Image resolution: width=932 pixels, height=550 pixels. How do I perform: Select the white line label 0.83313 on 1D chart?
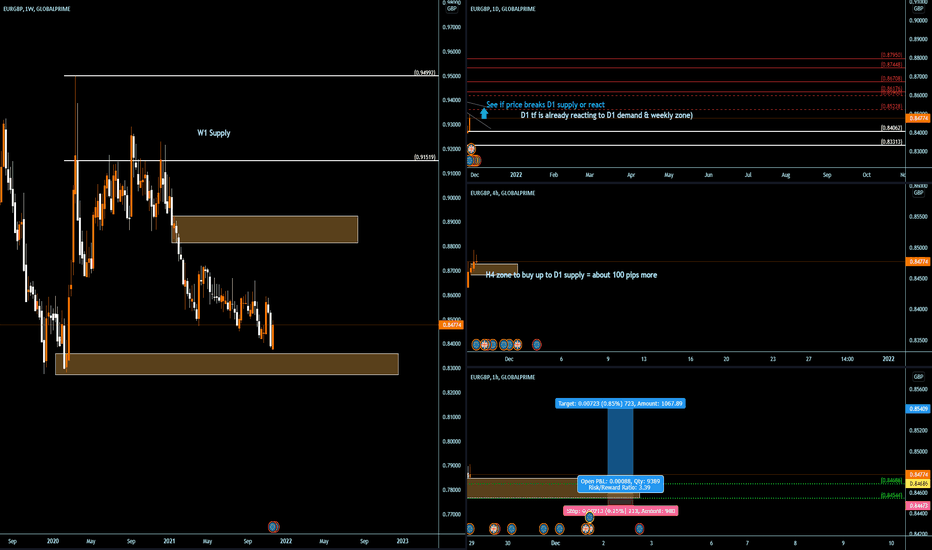892,142
